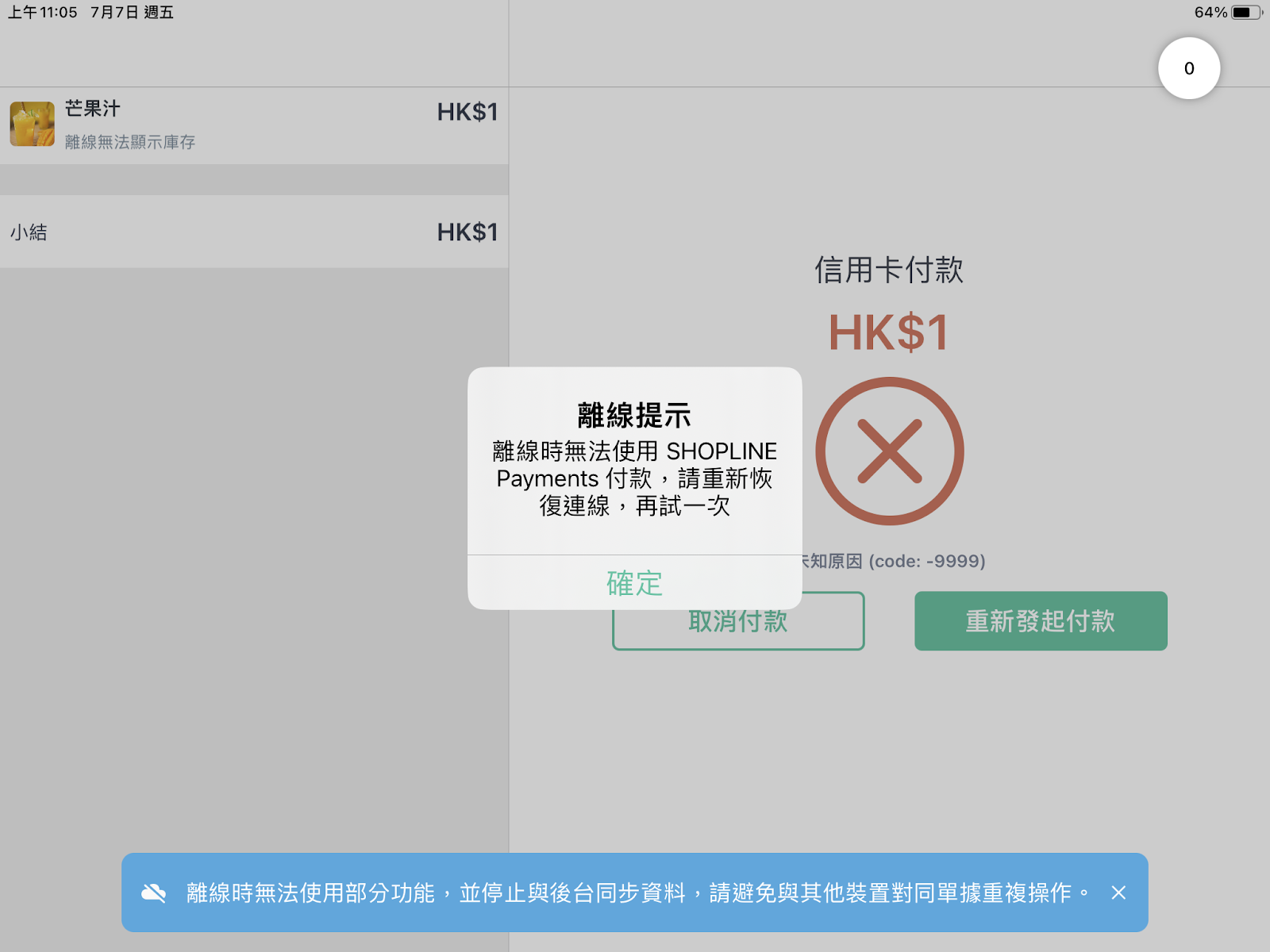Viewport: 1270px width, 952px height.
Task: Tap 確定 in the offline alert dialog
Action: pos(634,583)
